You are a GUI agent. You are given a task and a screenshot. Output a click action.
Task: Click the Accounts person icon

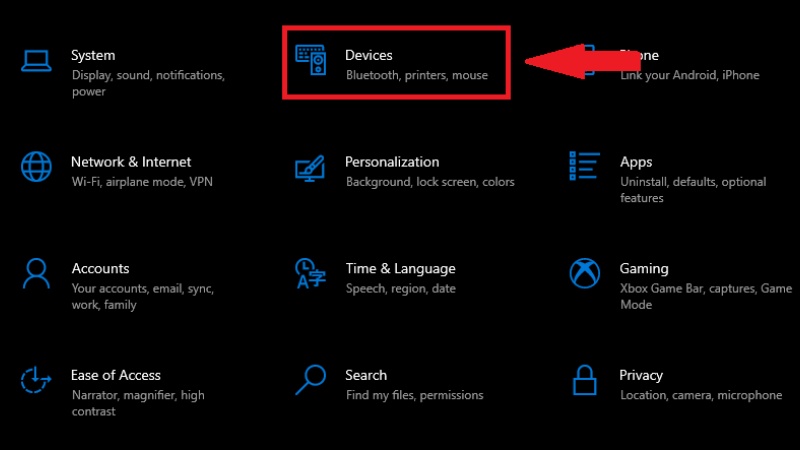pyautogui.click(x=36, y=273)
